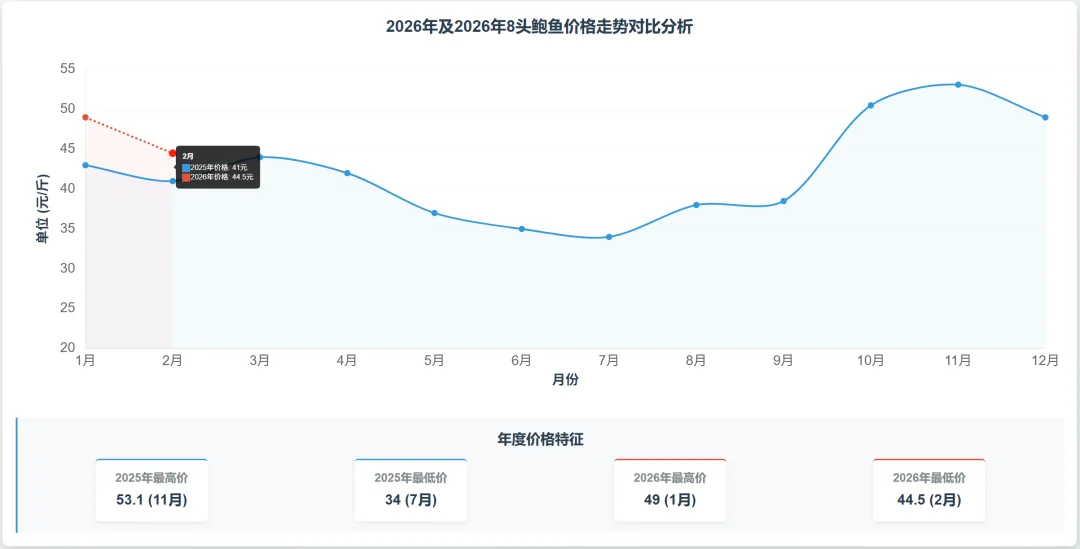
Task: Click the "10月" x-axis label
Action: pos(871,361)
